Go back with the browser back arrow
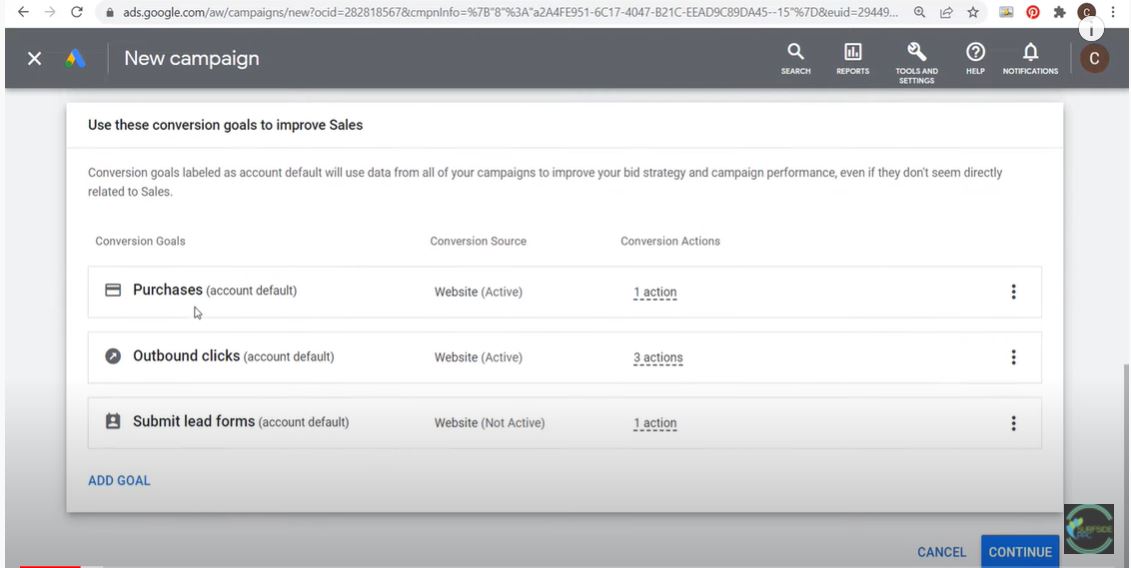 click(23, 12)
